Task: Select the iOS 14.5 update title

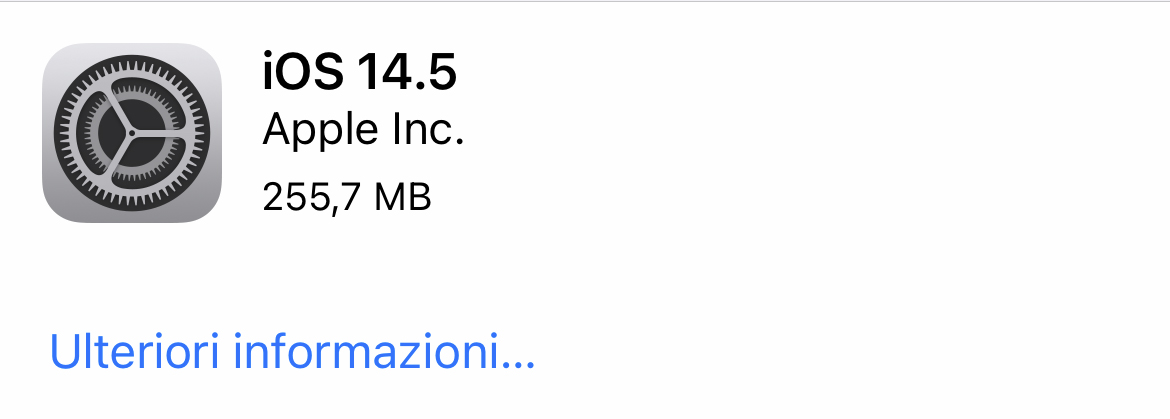Action: pos(359,72)
